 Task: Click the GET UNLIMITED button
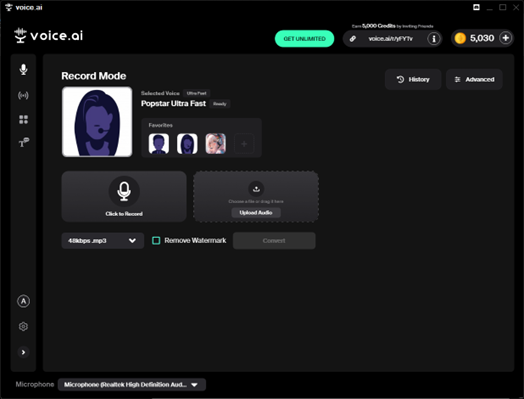304,39
